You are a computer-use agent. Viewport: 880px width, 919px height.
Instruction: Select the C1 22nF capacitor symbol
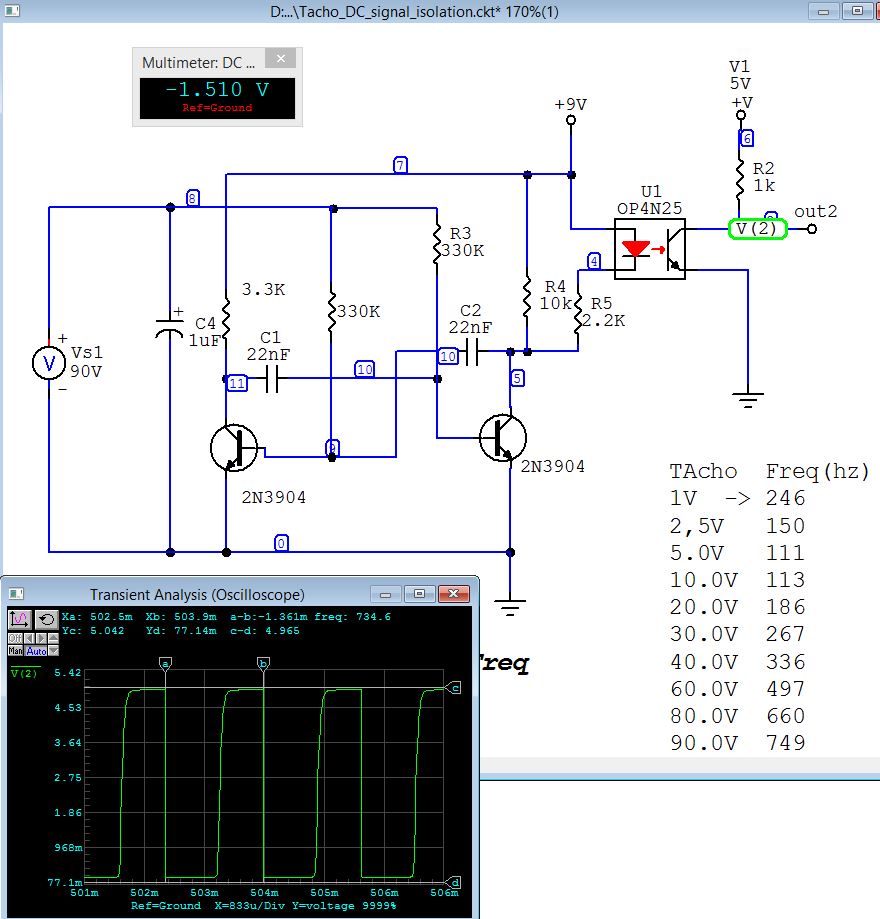[271, 379]
